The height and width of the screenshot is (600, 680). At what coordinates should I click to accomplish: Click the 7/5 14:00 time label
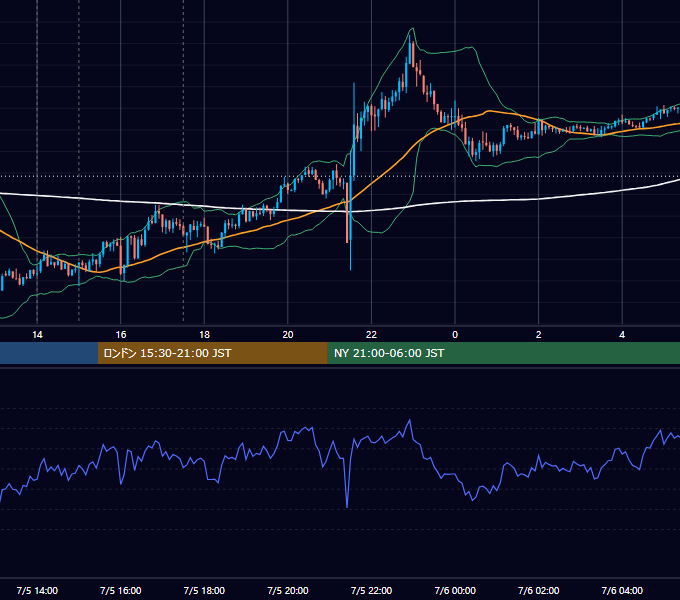(x=37, y=590)
